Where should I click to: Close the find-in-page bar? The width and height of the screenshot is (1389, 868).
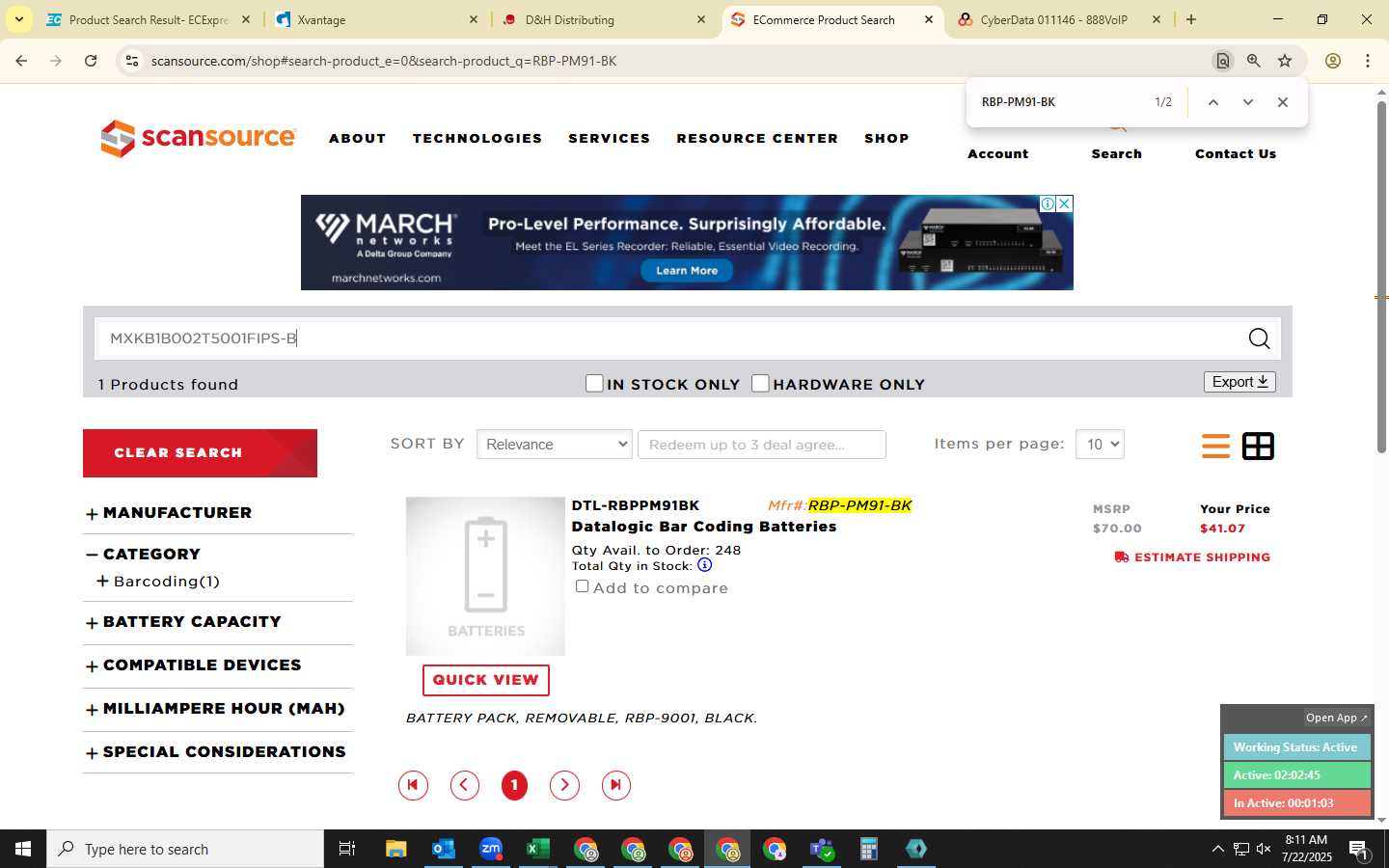(1283, 102)
